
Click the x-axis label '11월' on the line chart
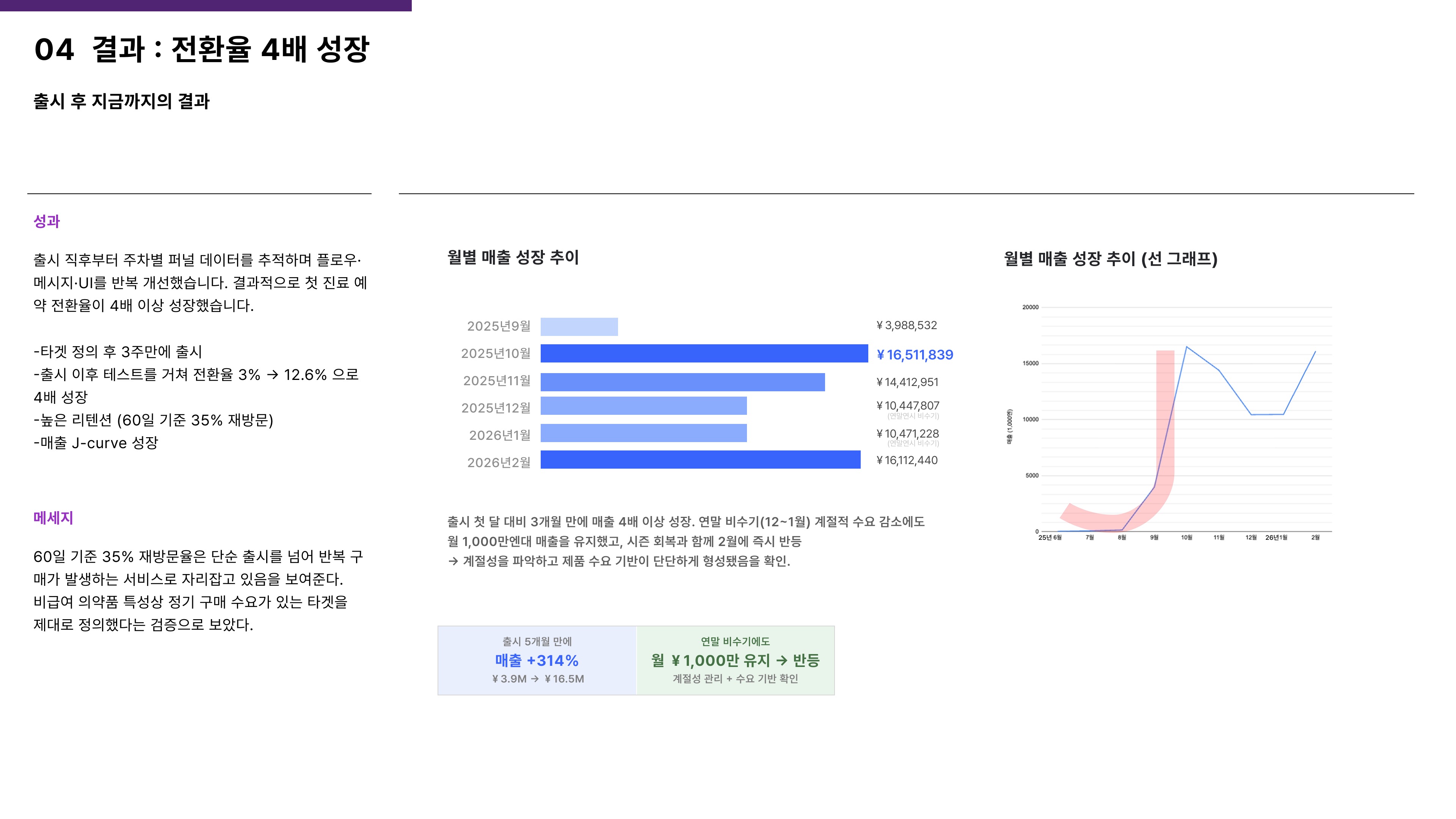1219,538
